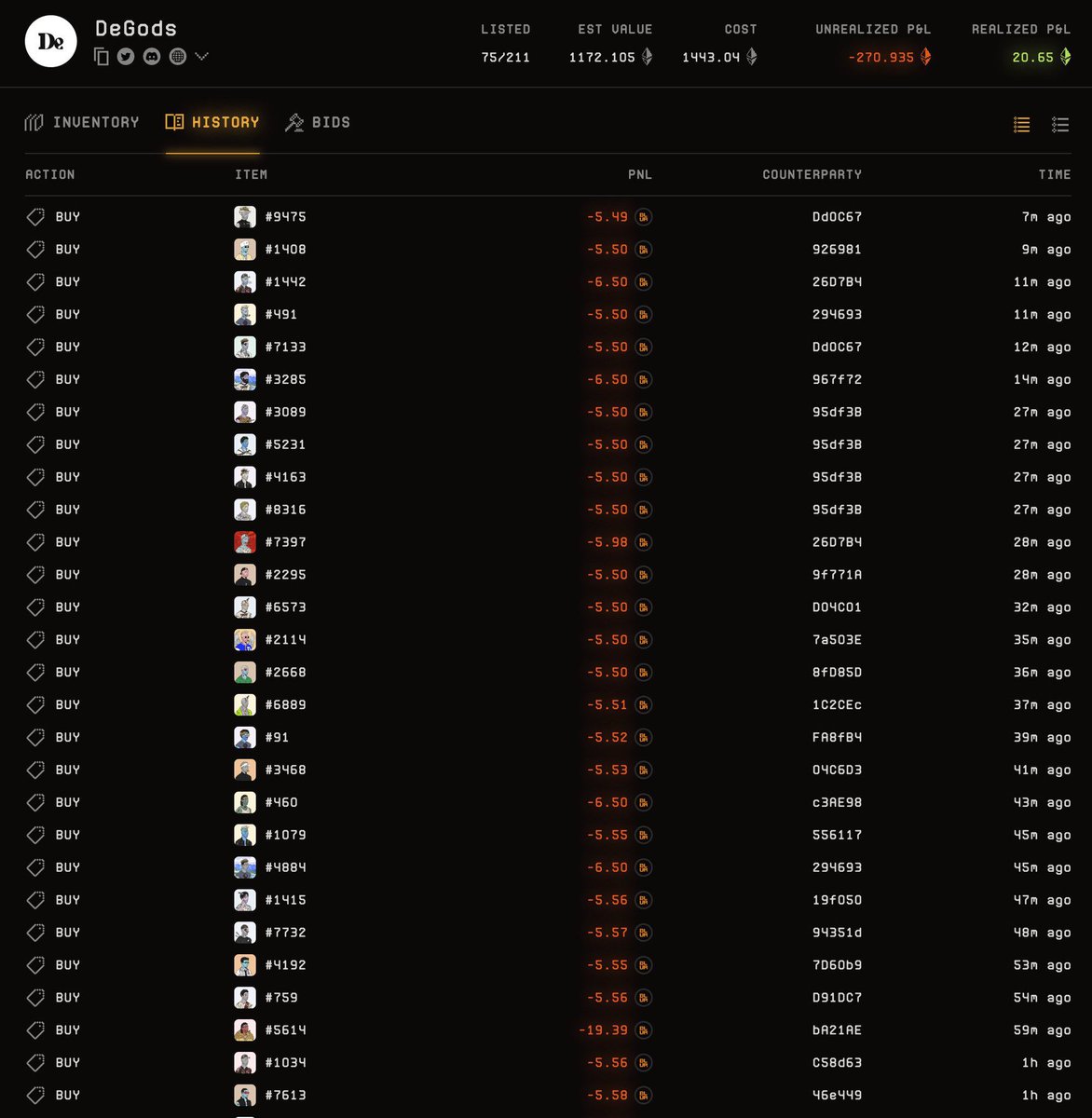The width and height of the screenshot is (1092, 1118).
Task: Open the #7397 item thumbnail
Action: 245,542
